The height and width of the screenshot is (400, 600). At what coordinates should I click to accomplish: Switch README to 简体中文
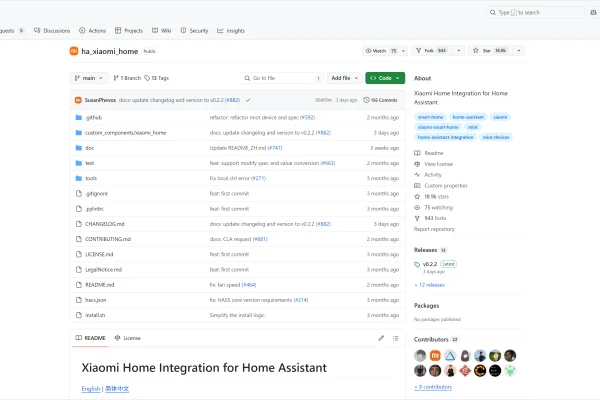point(117,389)
